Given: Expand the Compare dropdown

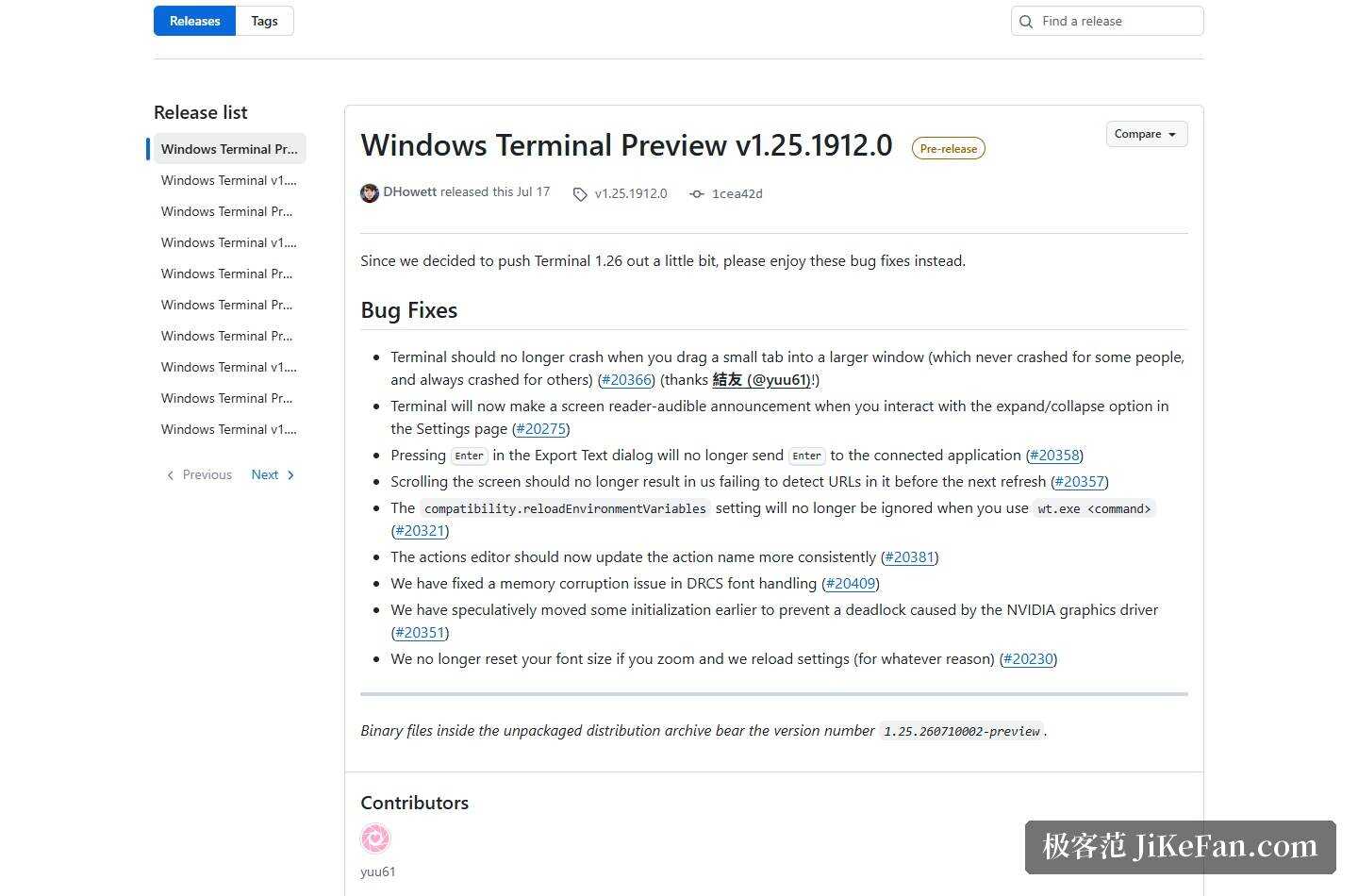Looking at the screenshot, I should pyautogui.click(x=1146, y=134).
